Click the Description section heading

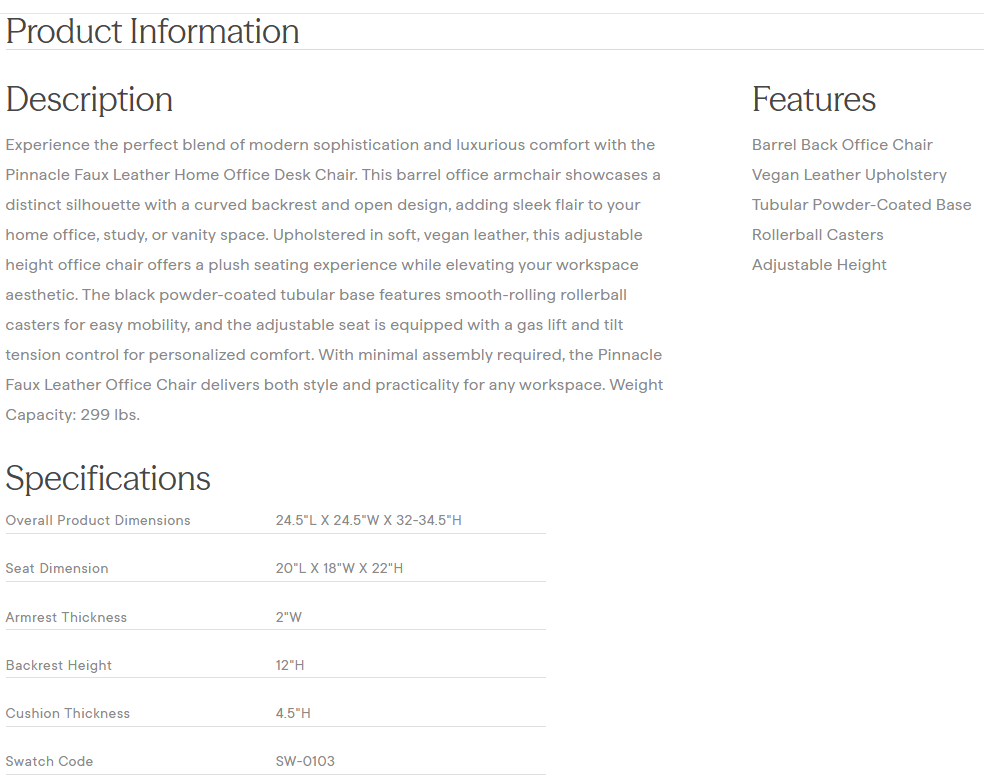[89, 100]
